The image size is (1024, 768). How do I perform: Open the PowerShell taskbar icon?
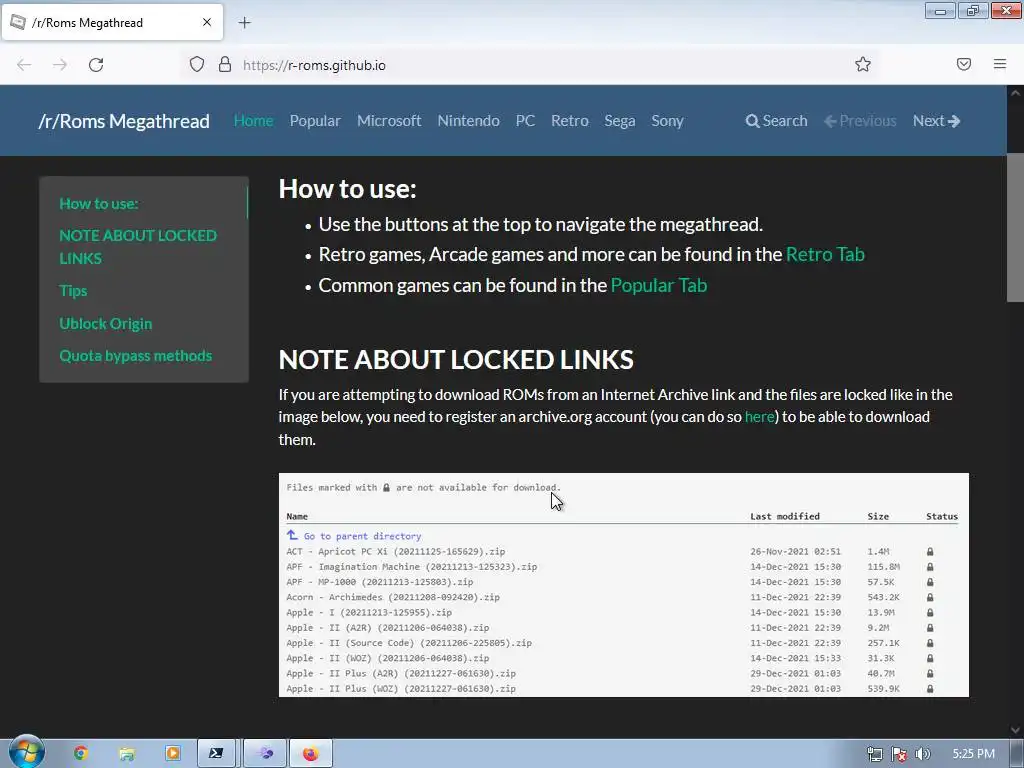[x=216, y=754]
